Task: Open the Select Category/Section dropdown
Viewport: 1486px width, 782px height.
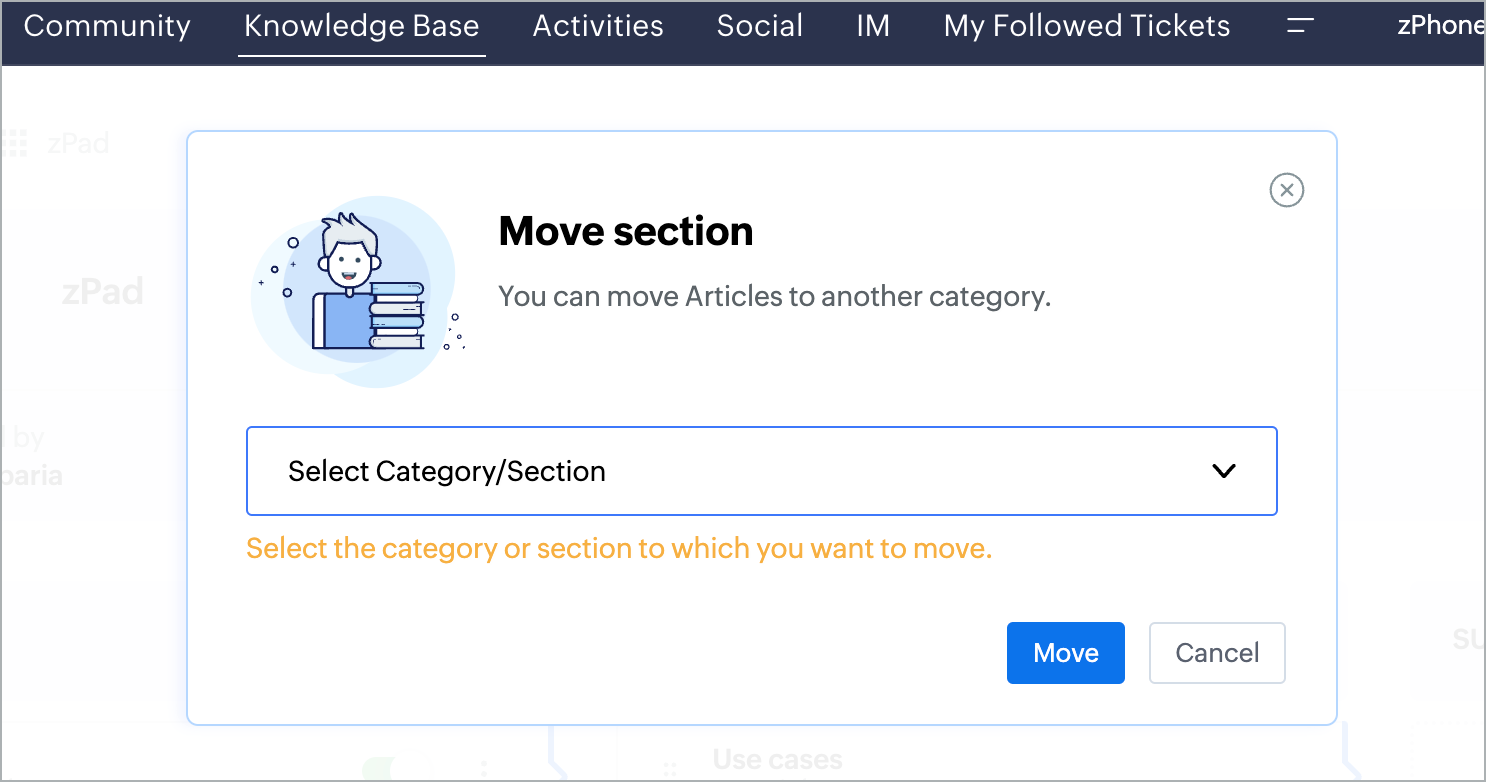Action: pyautogui.click(x=760, y=471)
